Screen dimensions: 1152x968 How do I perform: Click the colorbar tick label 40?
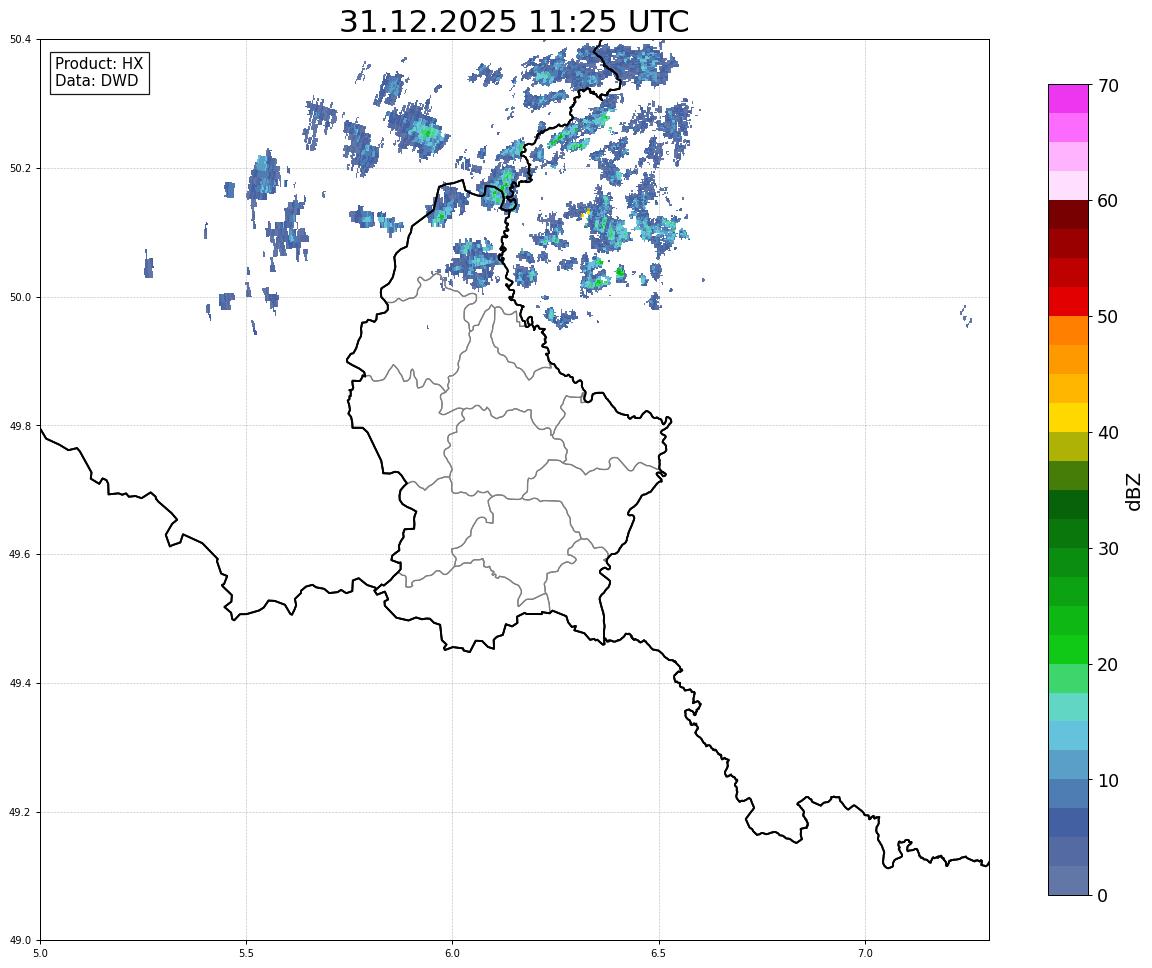click(x=1108, y=433)
